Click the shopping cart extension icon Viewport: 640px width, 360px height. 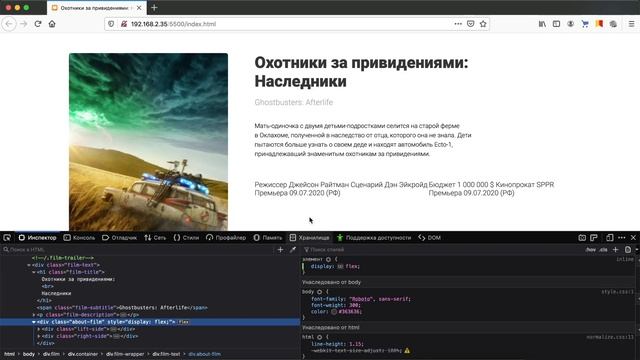coord(585,24)
